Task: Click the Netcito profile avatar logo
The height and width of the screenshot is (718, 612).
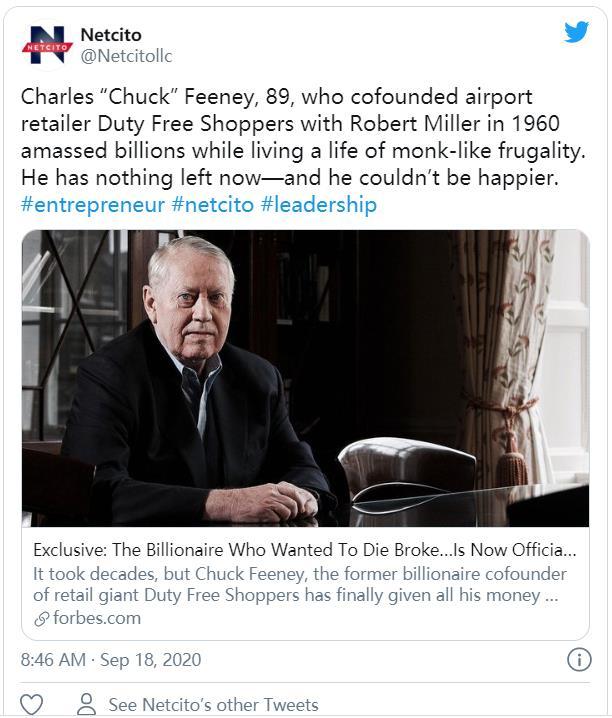Action: [47, 45]
